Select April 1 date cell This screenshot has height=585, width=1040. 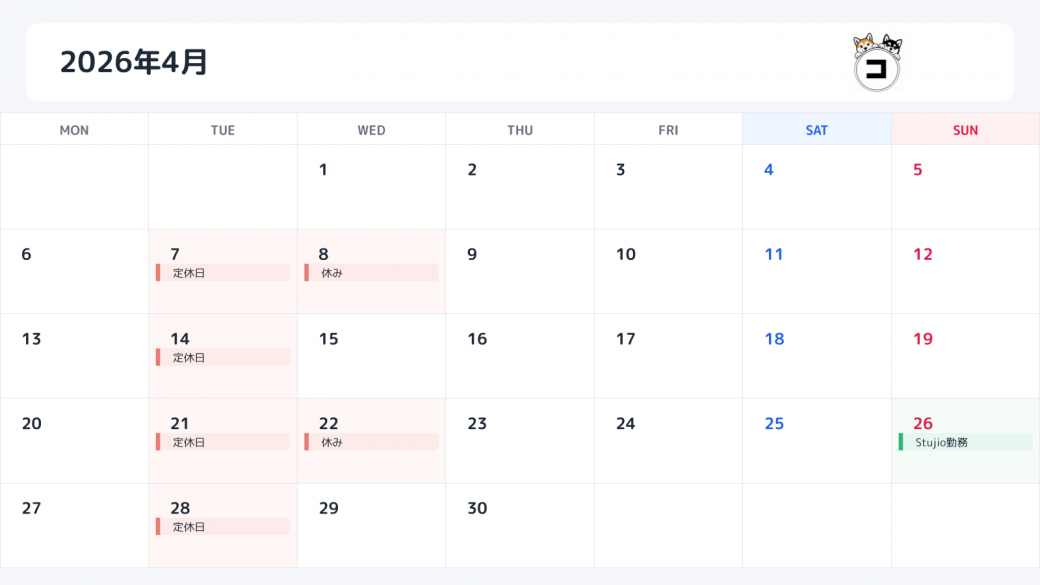point(371,187)
